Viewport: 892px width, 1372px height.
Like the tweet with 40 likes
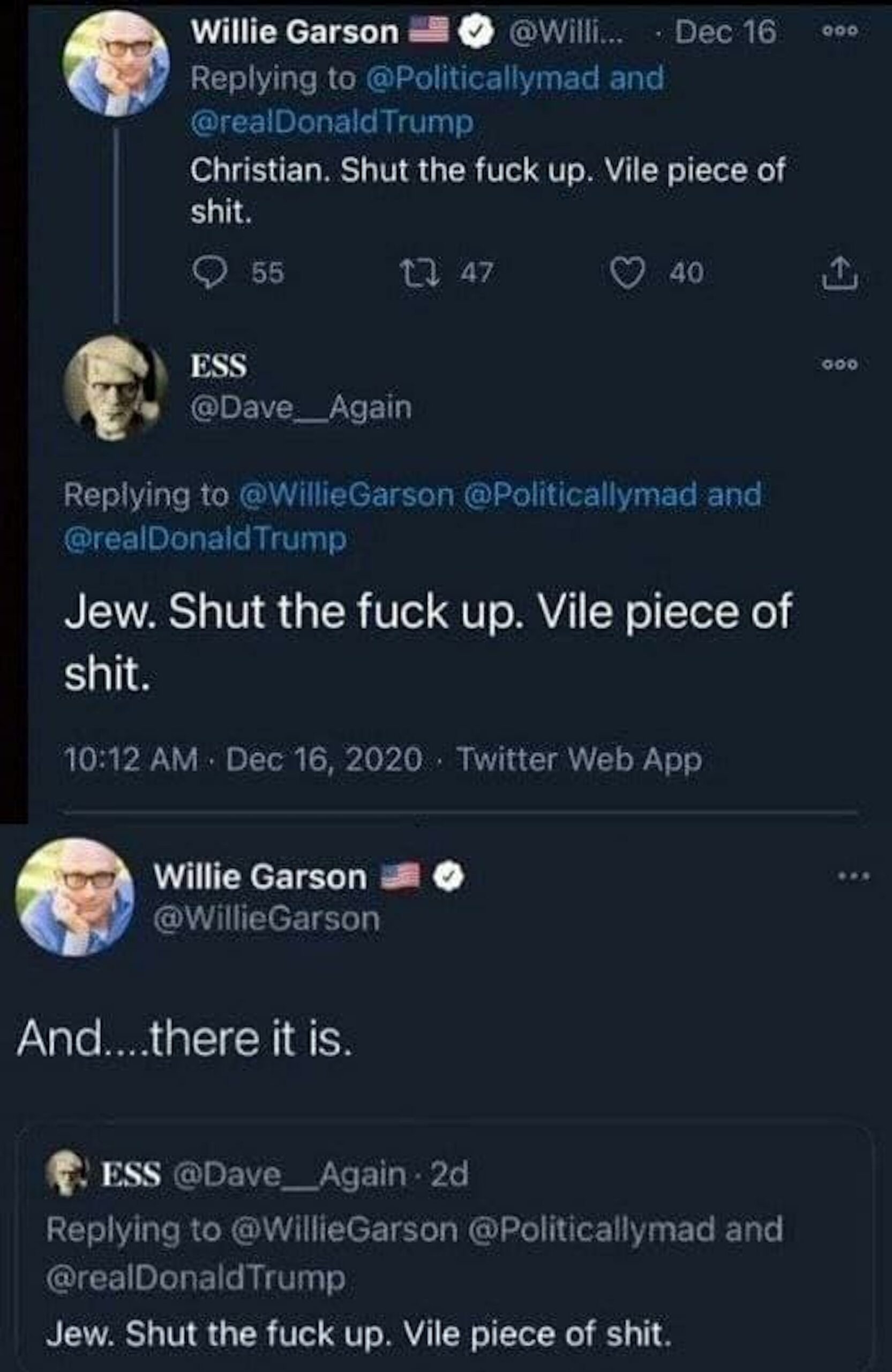click(x=628, y=273)
